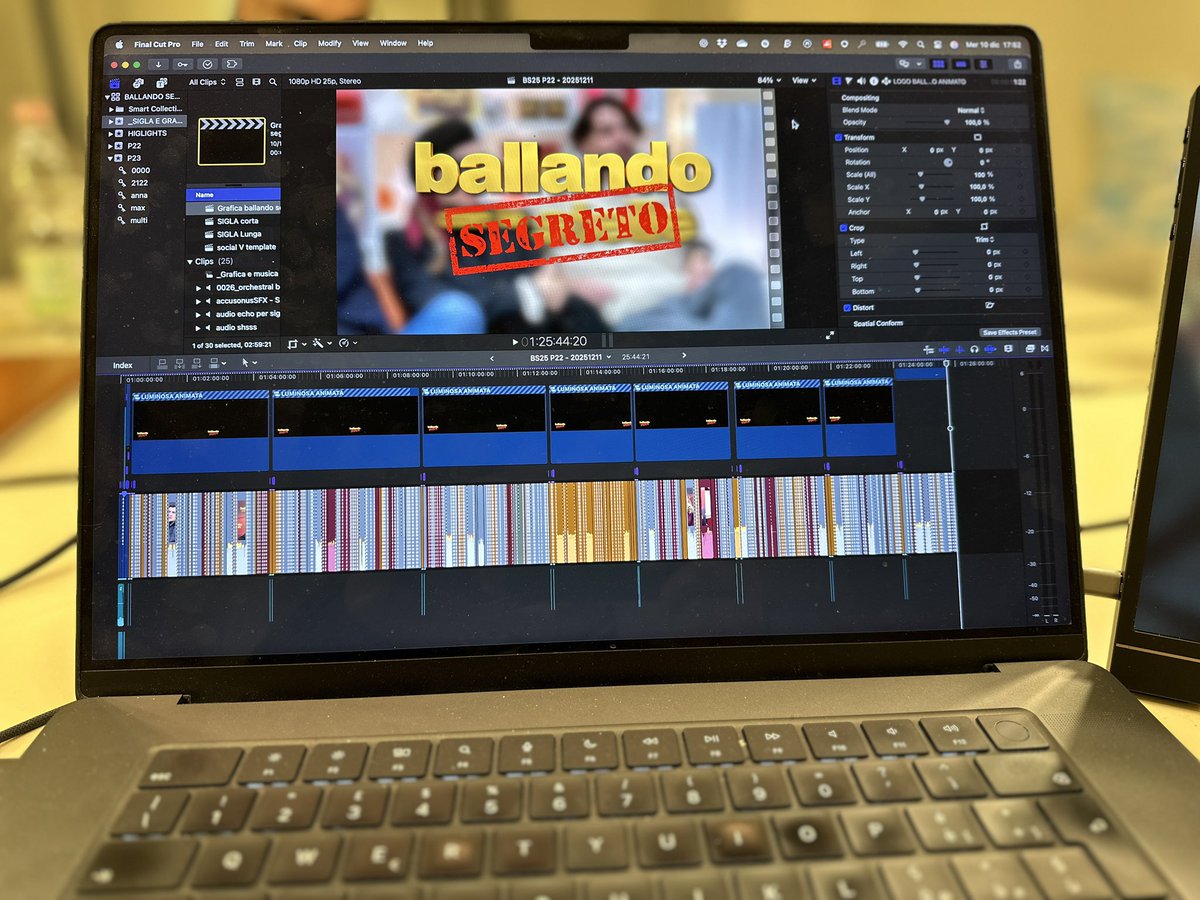Open the 84% zoom dropdown

pos(768,80)
